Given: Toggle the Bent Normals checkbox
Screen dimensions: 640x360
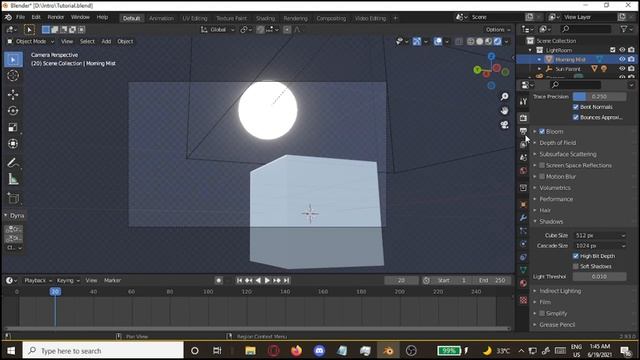Looking at the screenshot, I should [576, 107].
